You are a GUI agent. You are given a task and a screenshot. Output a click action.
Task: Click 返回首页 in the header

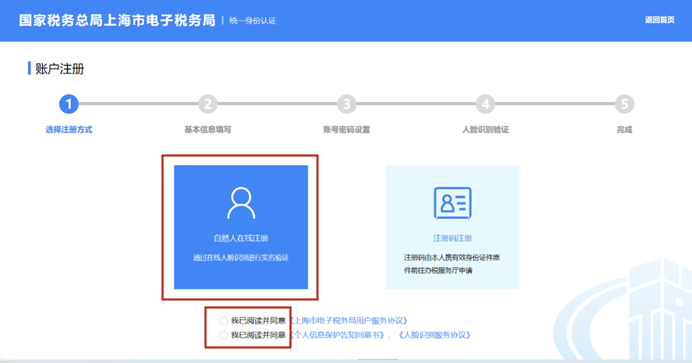click(x=659, y=20)
